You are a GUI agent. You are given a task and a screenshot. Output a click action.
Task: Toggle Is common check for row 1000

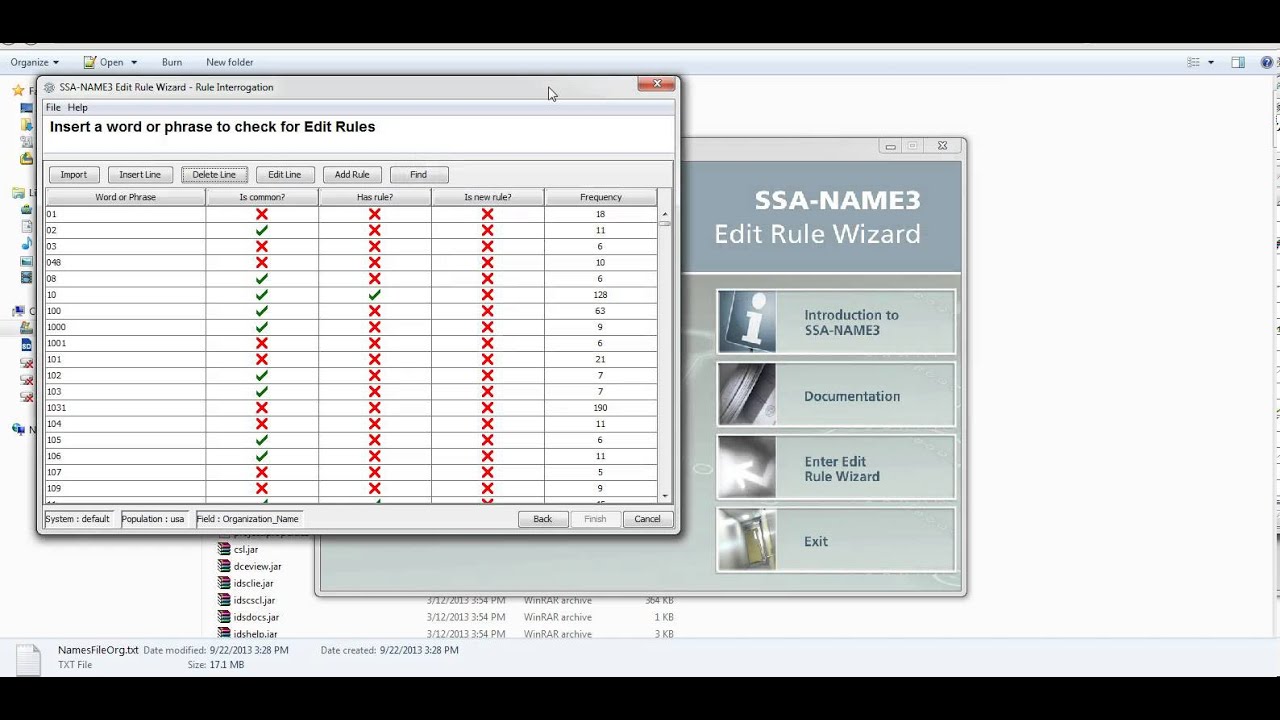tap(262, 327)
